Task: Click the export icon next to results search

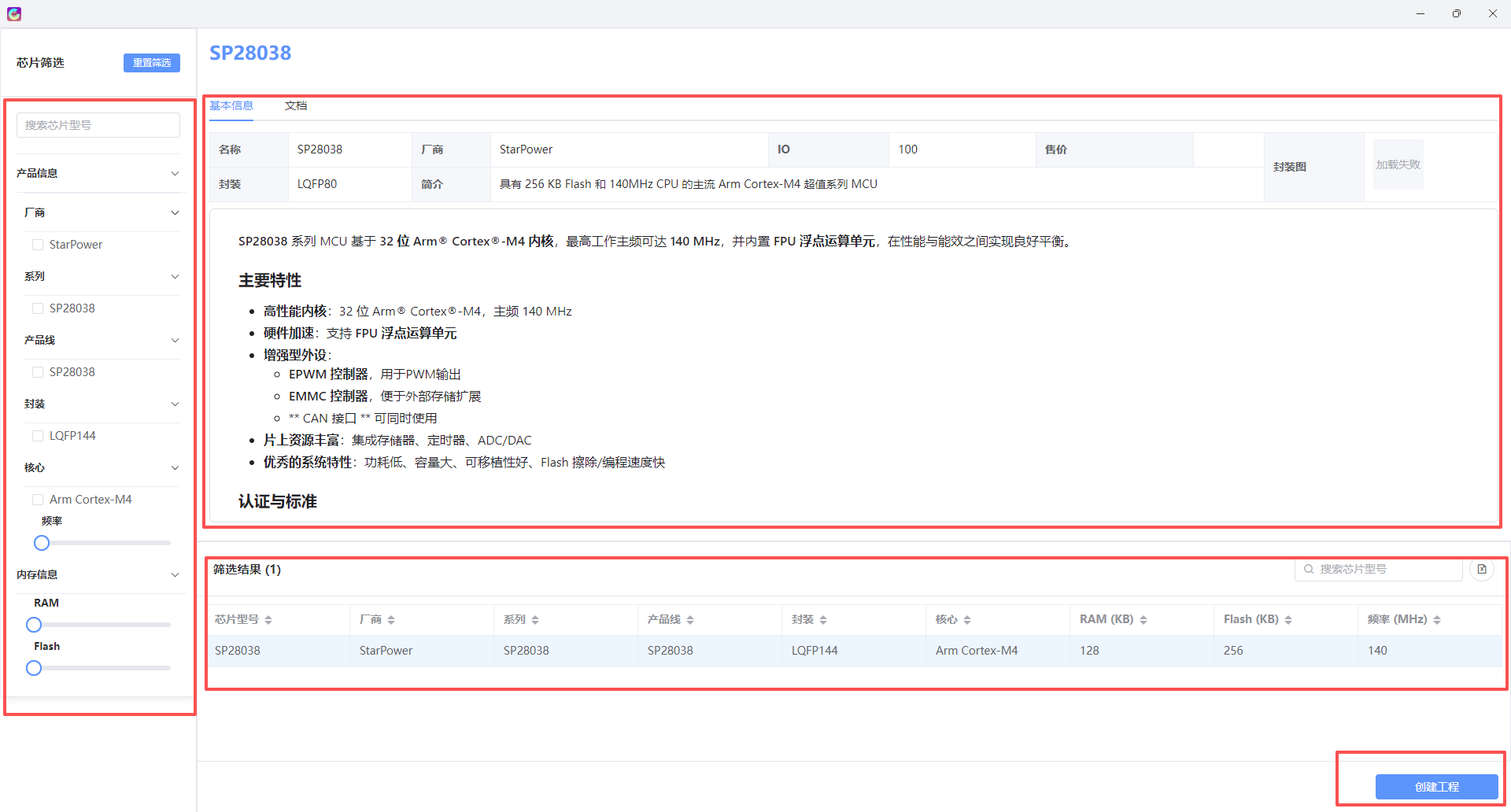Action: (1482, 569)
